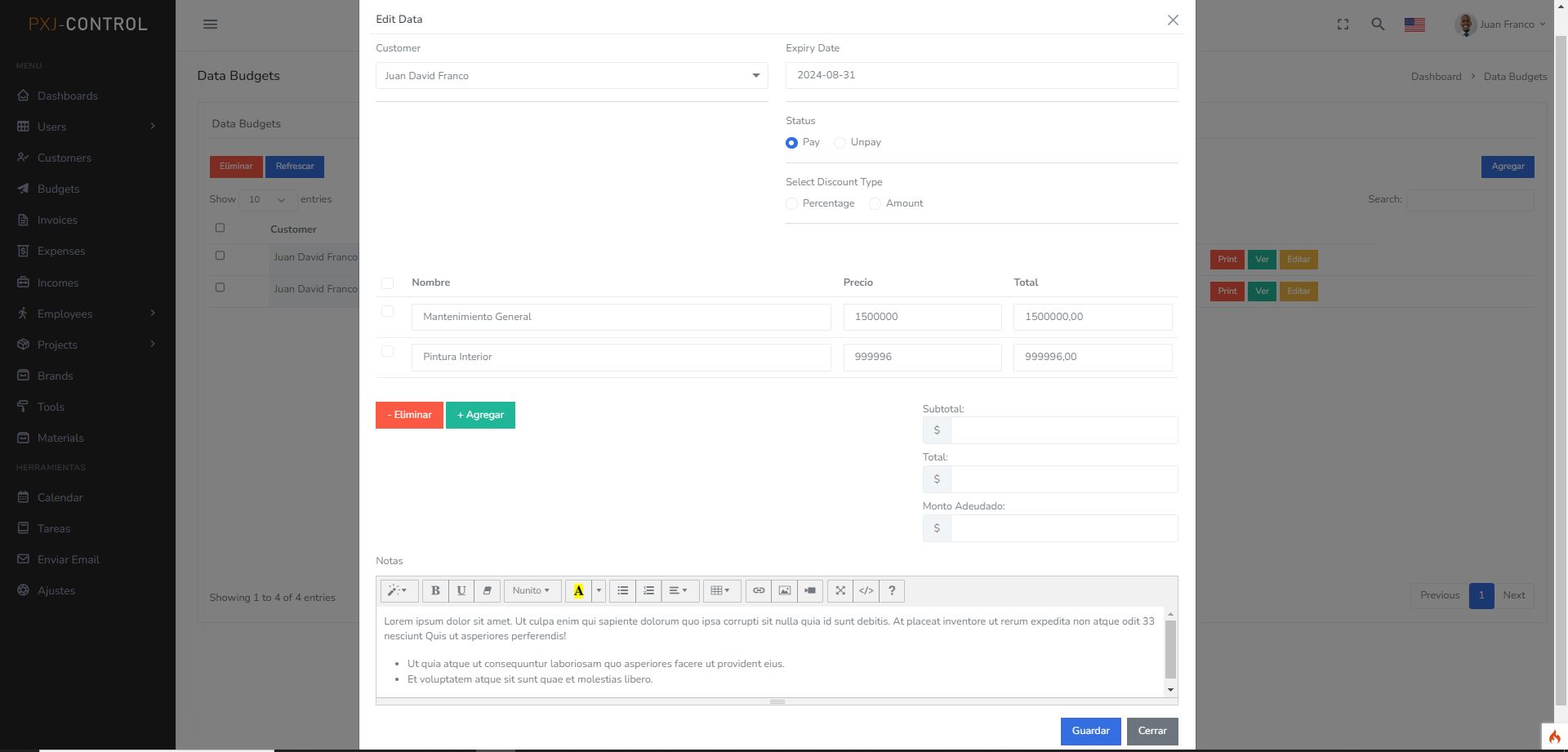
Task: Click the Cerrar button
Action: [1152, 732]
